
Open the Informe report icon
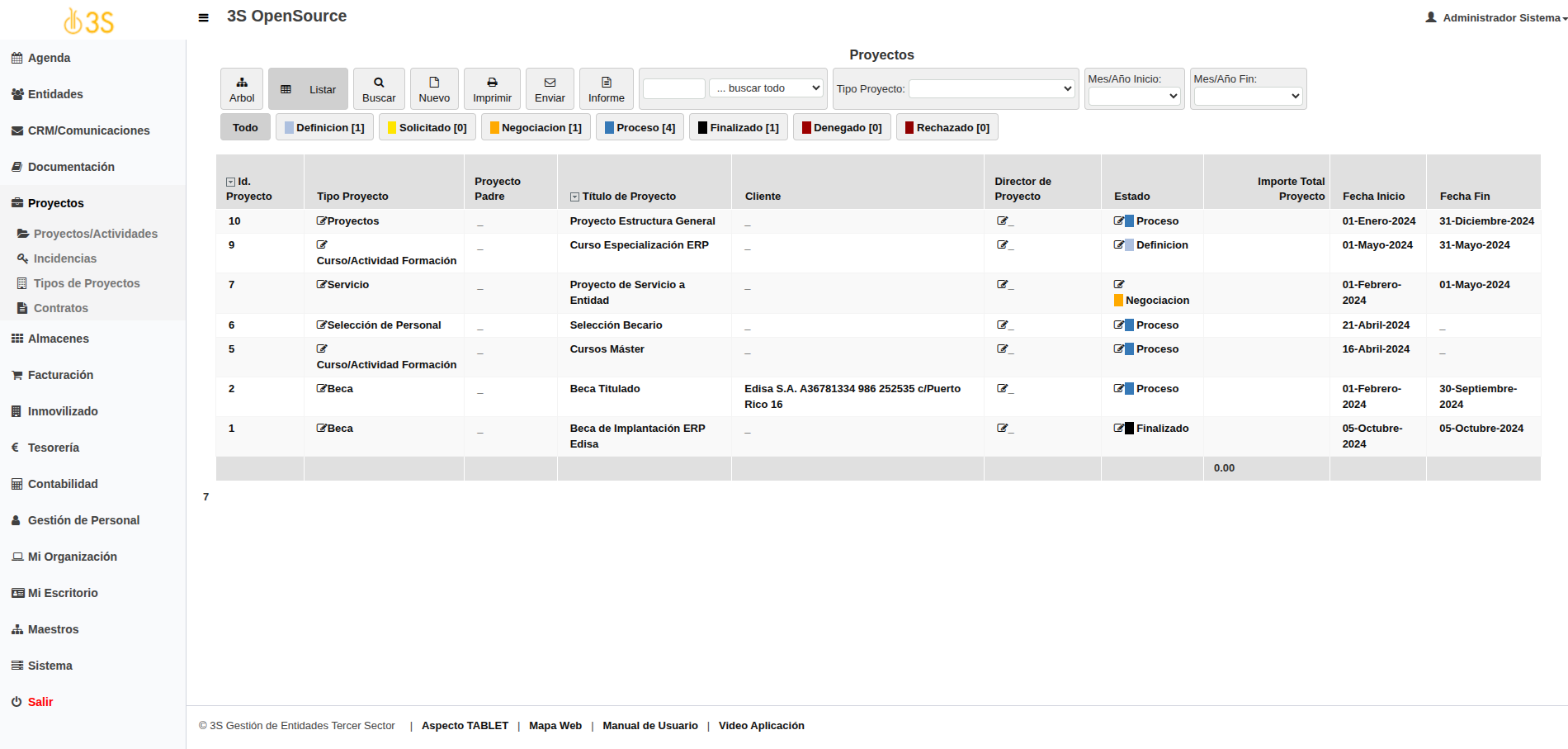click(607, 83)
